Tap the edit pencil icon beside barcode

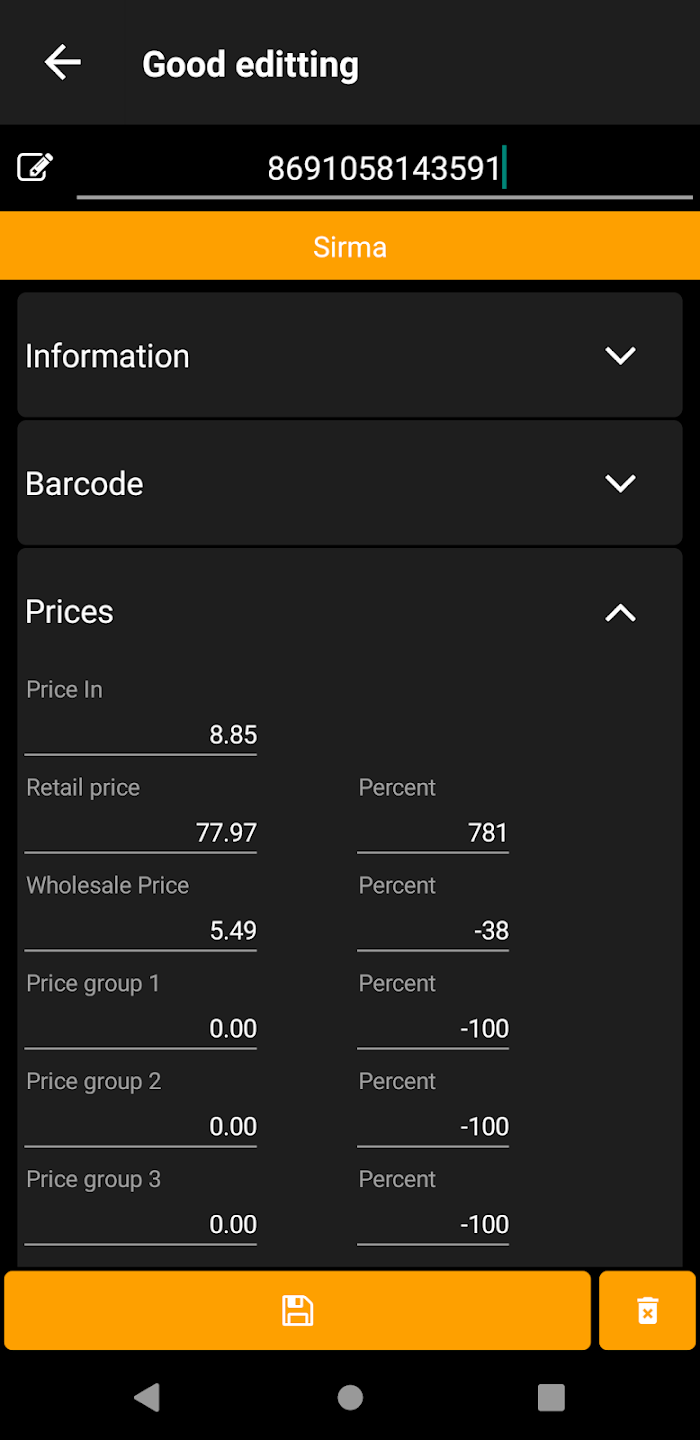click(35, 167)
